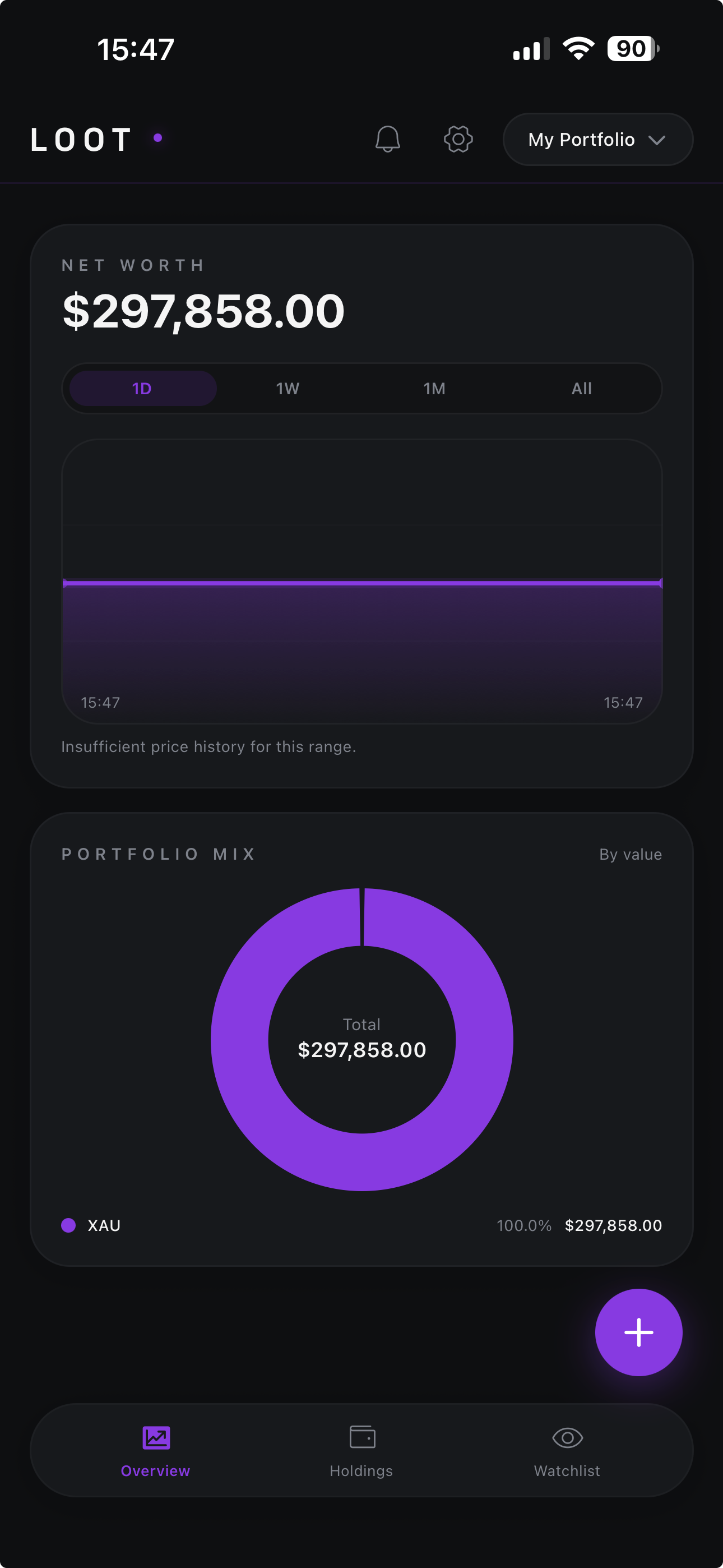Change the By value sorting option
Image resolution: width=723 pixels, height=1568 pixels.
coord(630,854)
